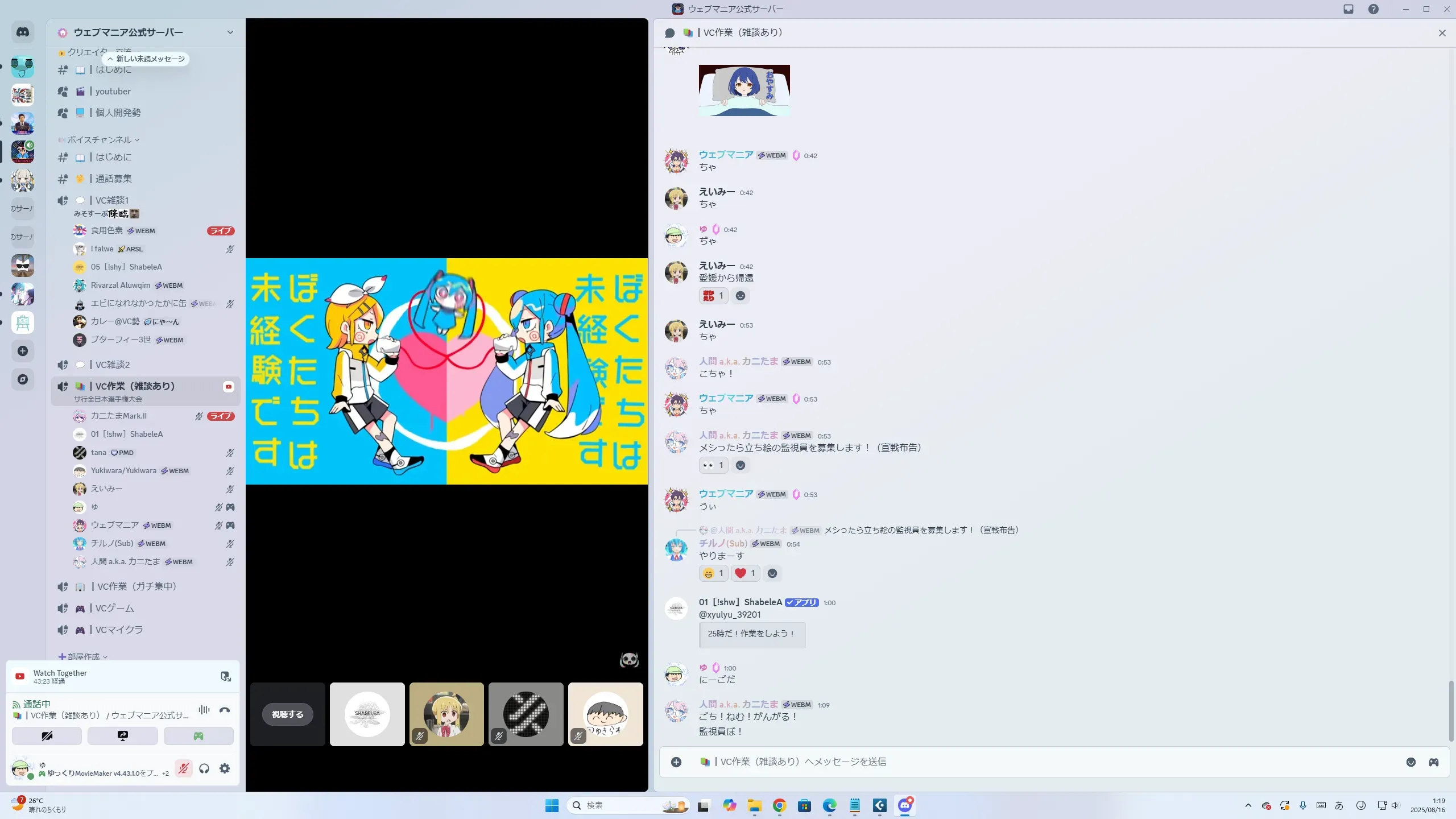This screenshot has height=819, width=1456.
Task: Type in the VC作業 message field
Action: pyautogui.click(x=1024, y=762)
